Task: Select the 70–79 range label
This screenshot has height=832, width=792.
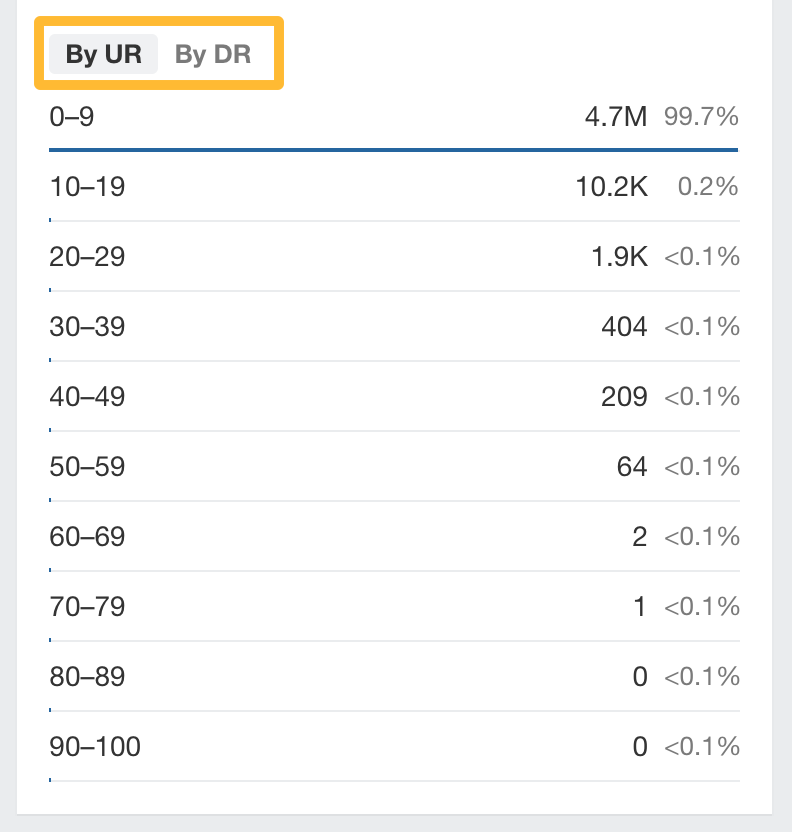Action: [87, 607]
